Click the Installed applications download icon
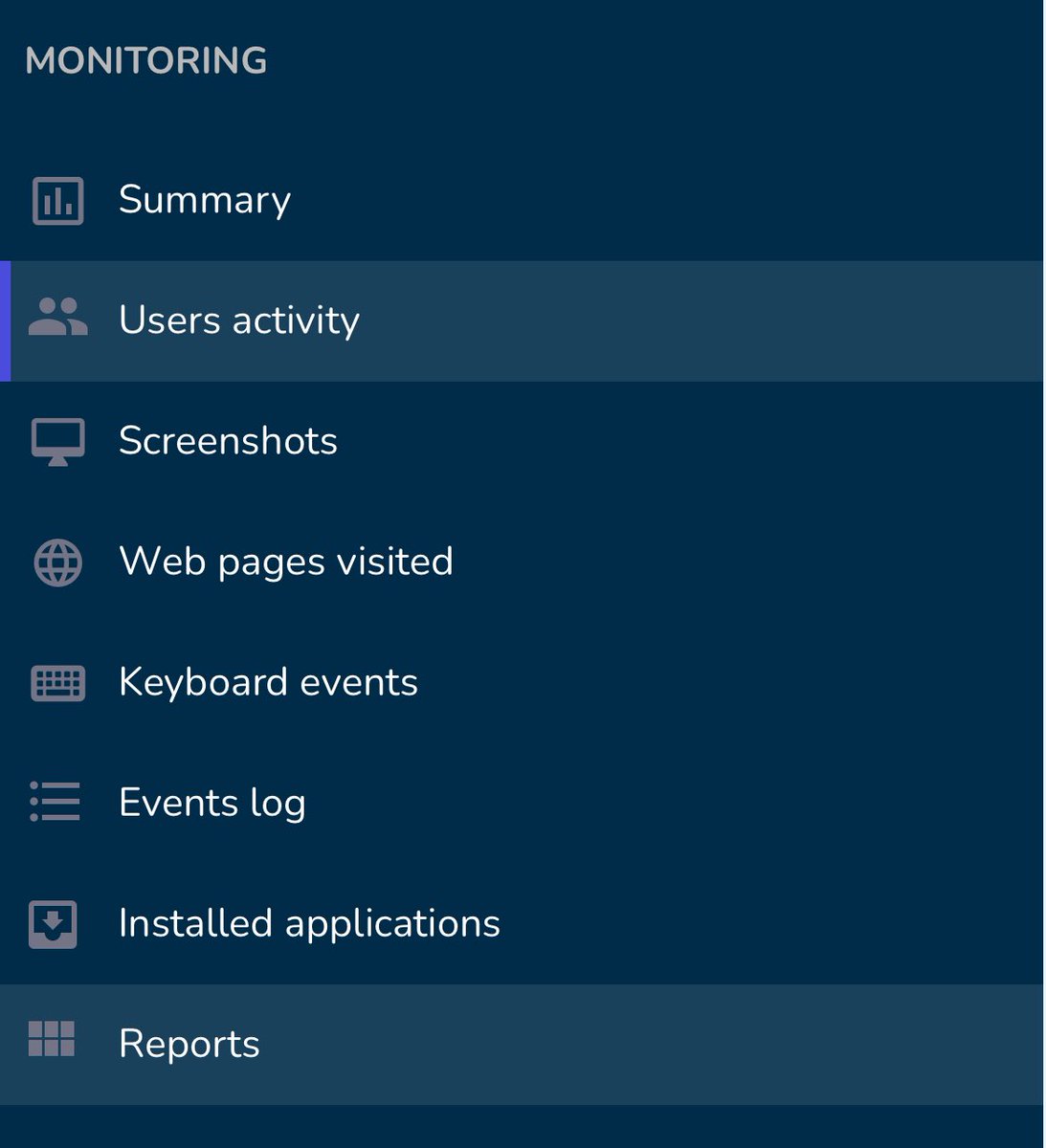 (x=54, y=924)
